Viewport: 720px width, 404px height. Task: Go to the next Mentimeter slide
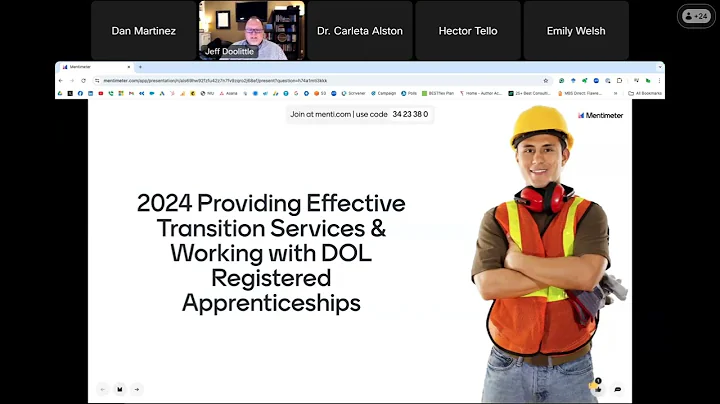(137, 389)
